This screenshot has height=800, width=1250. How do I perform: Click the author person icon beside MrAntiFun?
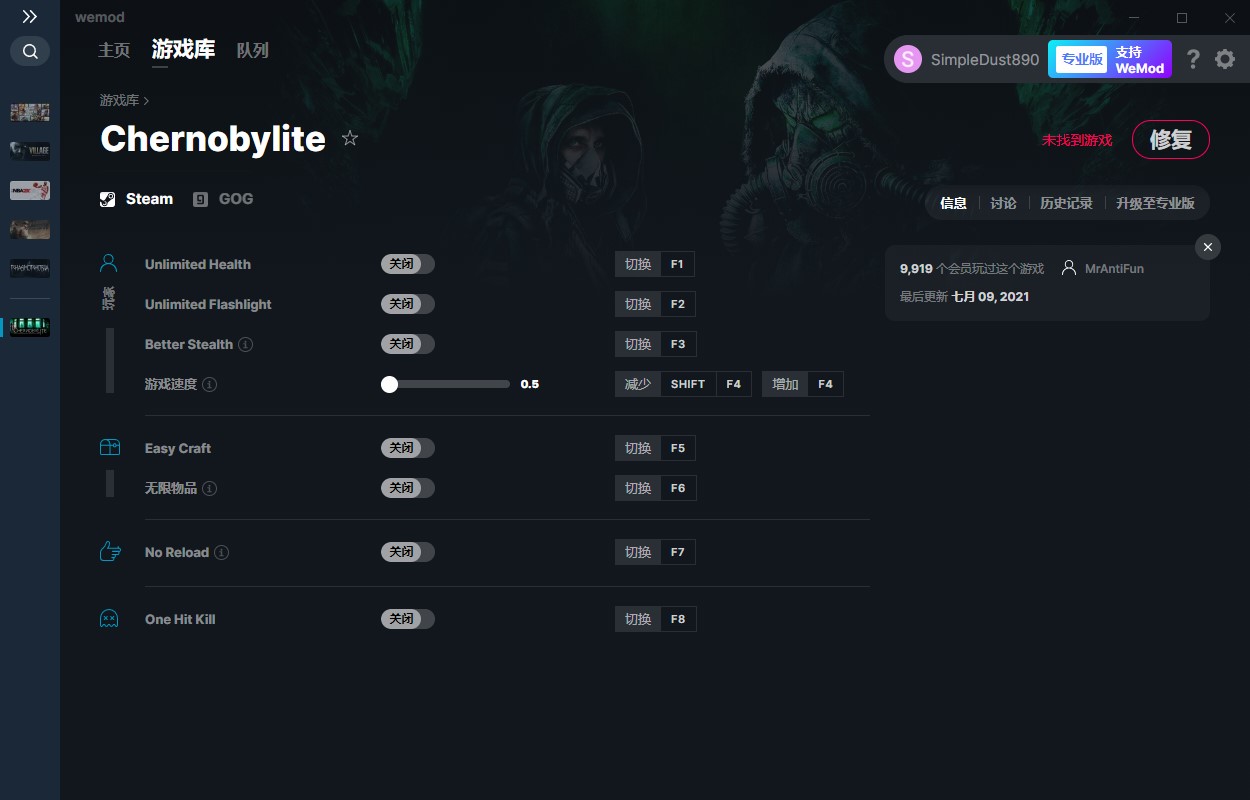click(x=1069, y=268)
